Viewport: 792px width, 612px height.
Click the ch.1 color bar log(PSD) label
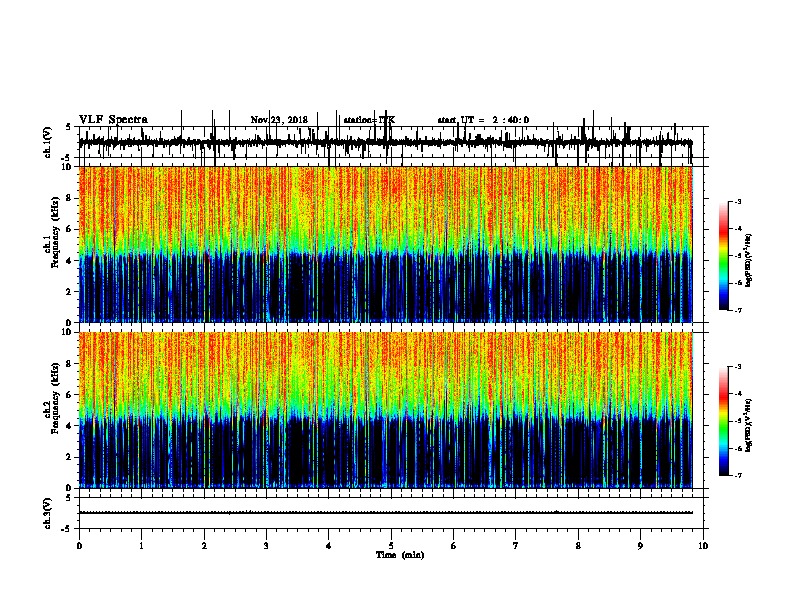pyautogui.click(x=748, y=261)
